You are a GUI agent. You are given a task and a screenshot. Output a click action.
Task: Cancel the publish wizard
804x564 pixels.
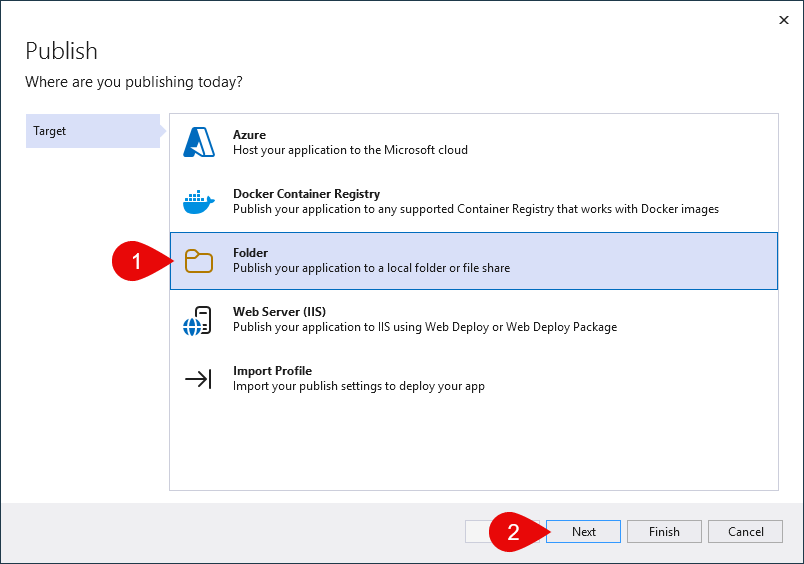click(746, 532)
